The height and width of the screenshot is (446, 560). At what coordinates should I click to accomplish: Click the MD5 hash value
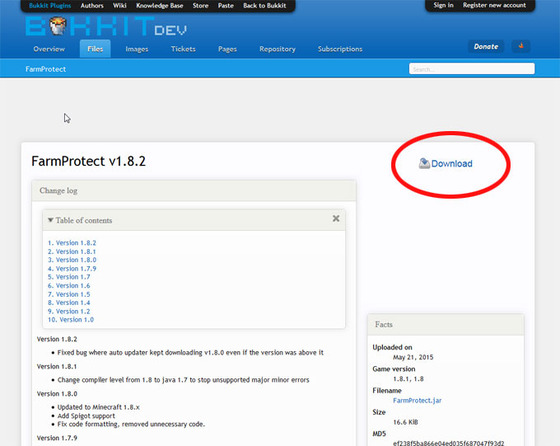click(x=448, y=443)
